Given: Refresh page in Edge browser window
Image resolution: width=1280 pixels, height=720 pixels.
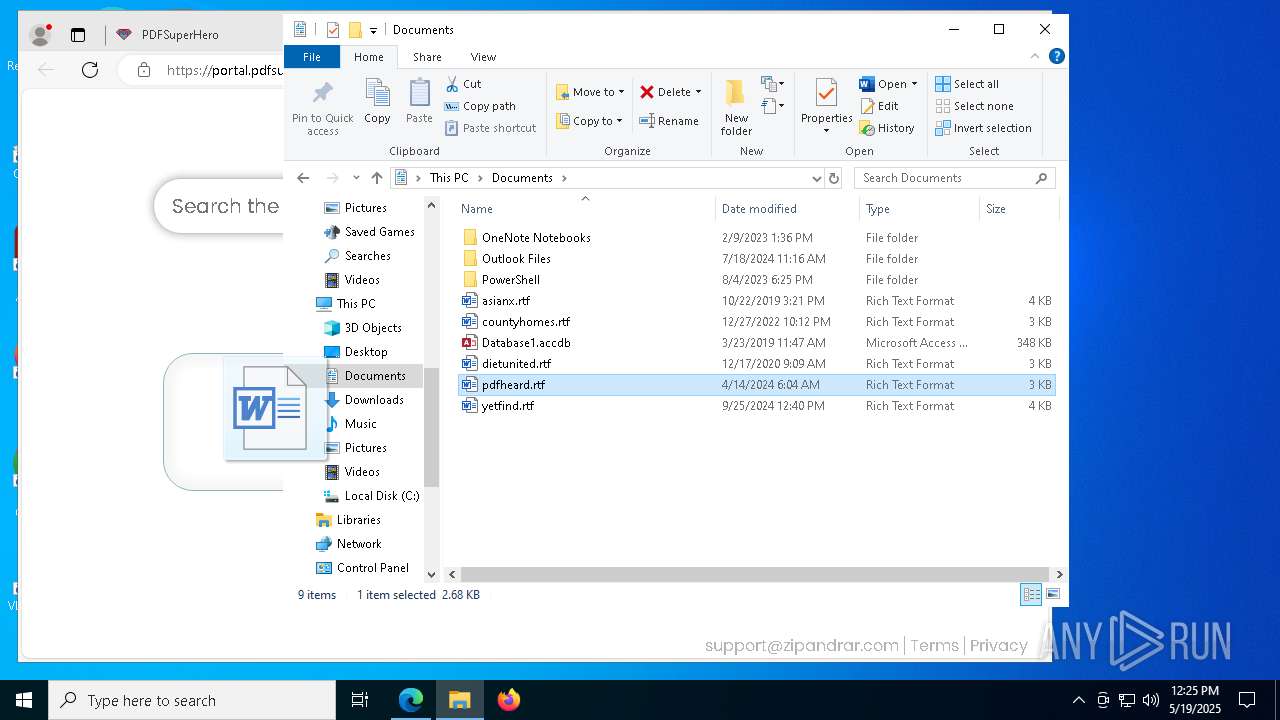Looking at the screenshot, I should pos(90,69).
